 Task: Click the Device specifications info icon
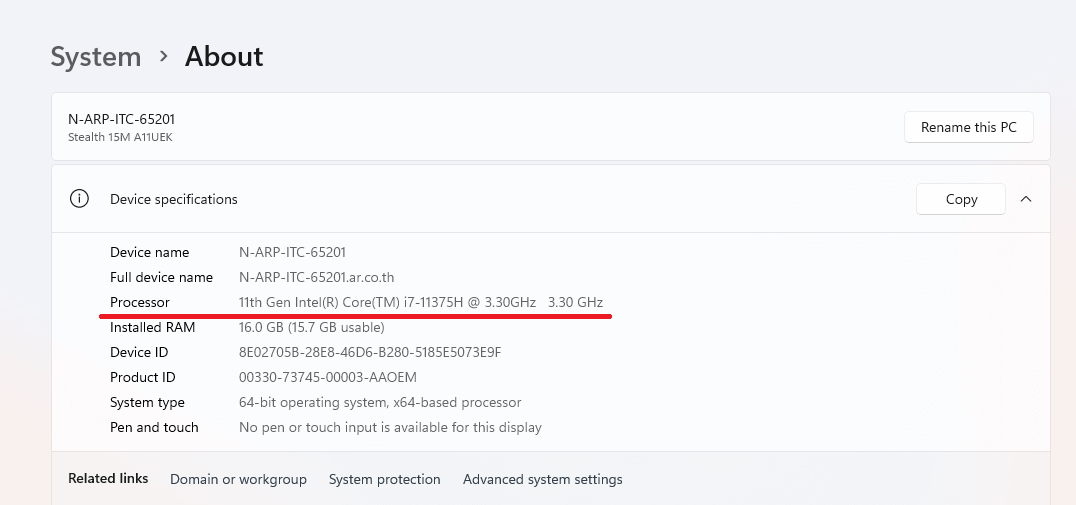(80, 199)
